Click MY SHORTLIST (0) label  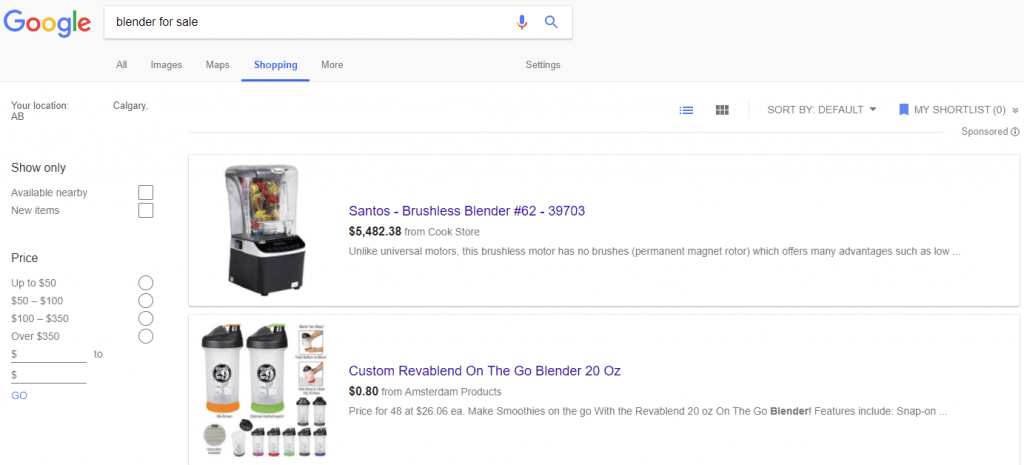959,110
